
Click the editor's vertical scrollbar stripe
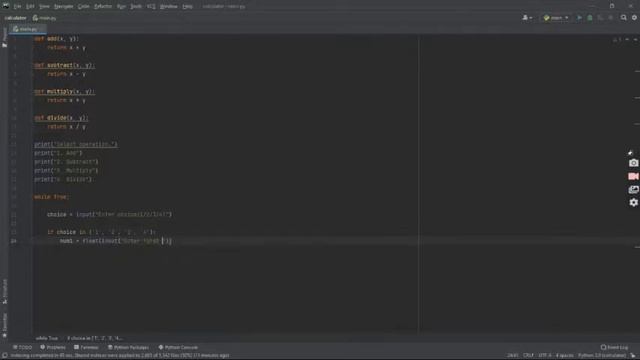click(637, 184)
